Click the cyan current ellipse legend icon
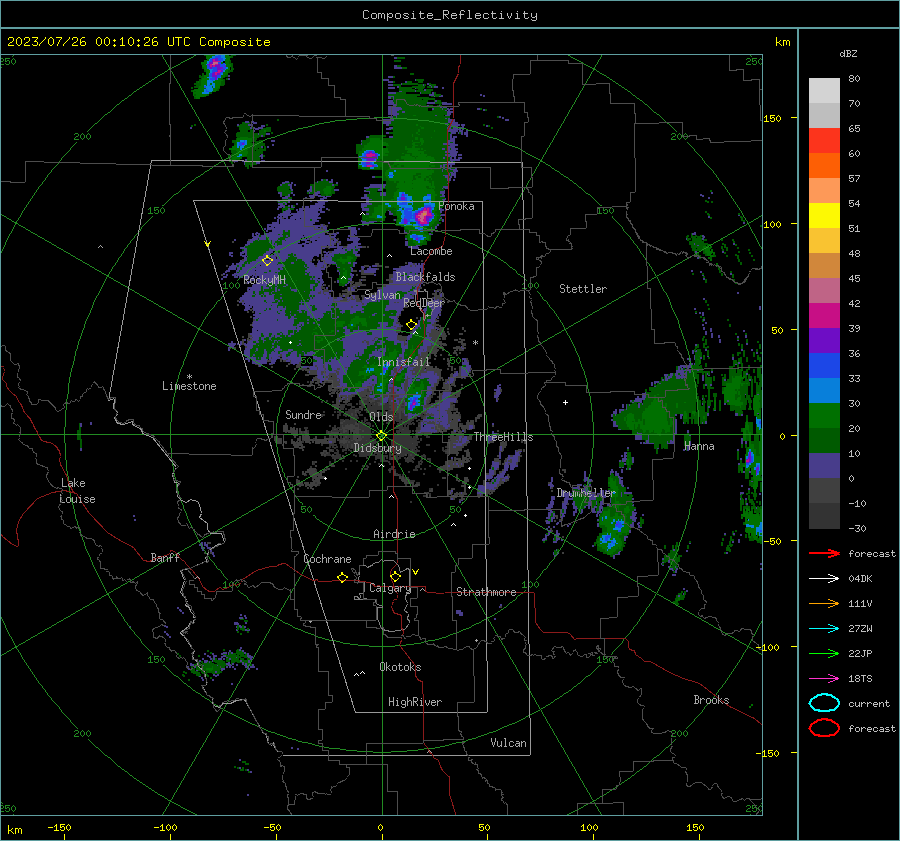The height and width of the screenshot is (841, 900). [824, 703]
